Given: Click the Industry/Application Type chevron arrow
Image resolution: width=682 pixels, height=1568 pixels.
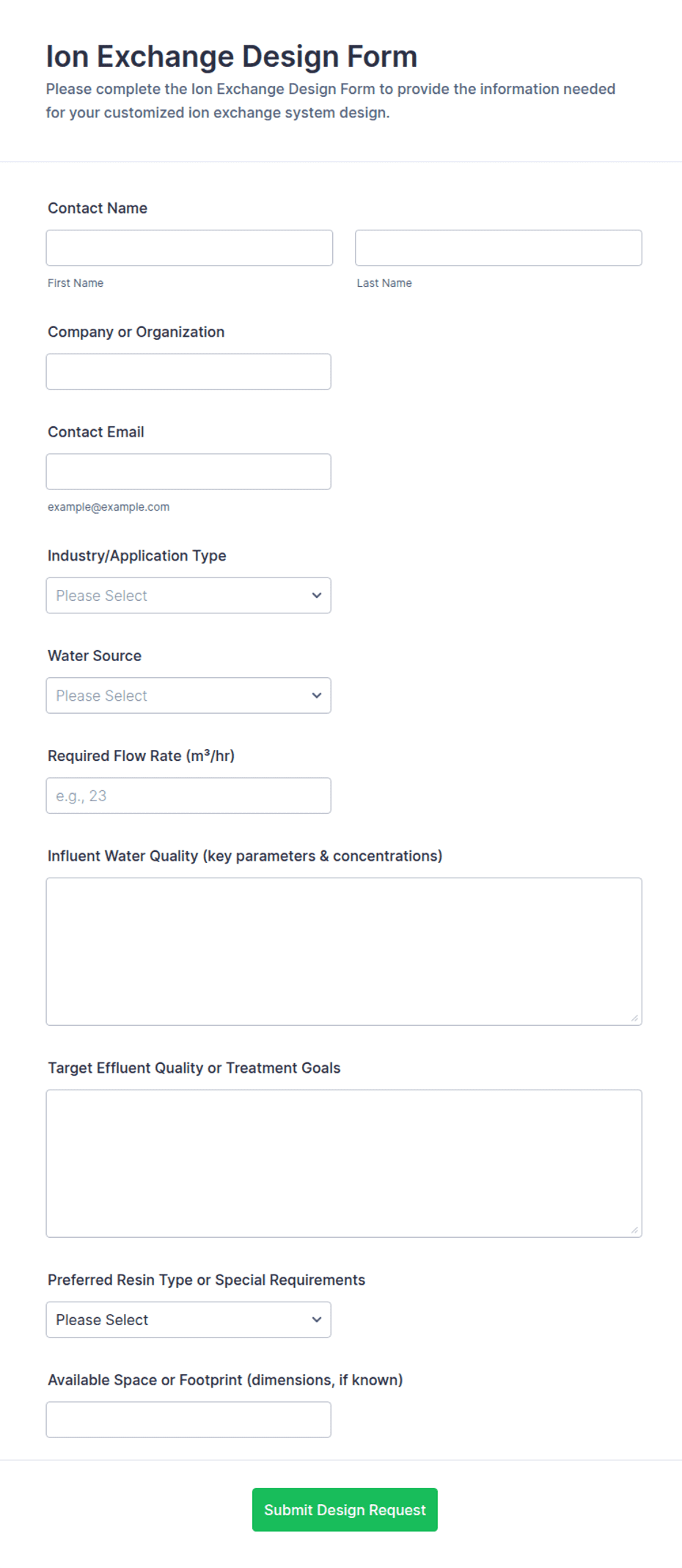Looking at the screenshot, I should pyautogui.click(x=317, y=595).
